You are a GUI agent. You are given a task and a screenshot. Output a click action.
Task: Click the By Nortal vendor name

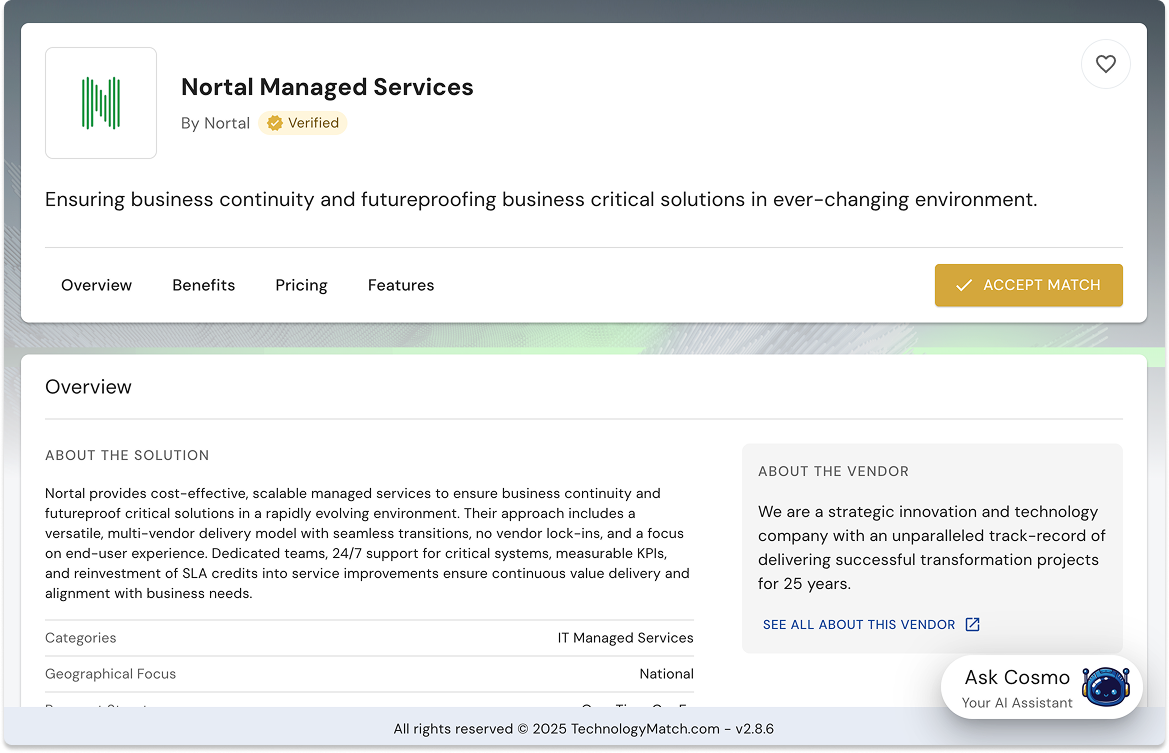(215, 123)
